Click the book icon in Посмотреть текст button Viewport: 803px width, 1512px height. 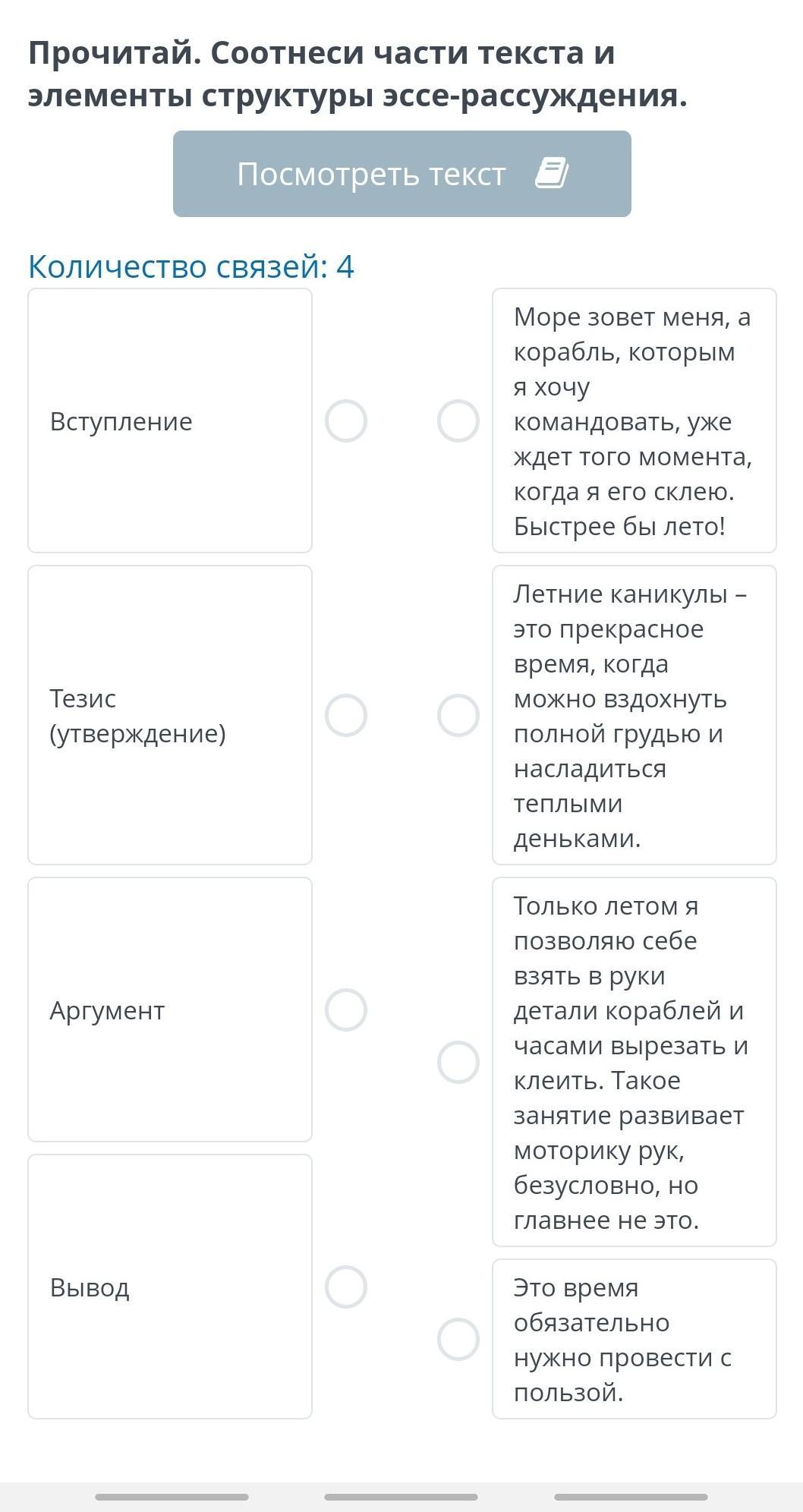point(552,173)
